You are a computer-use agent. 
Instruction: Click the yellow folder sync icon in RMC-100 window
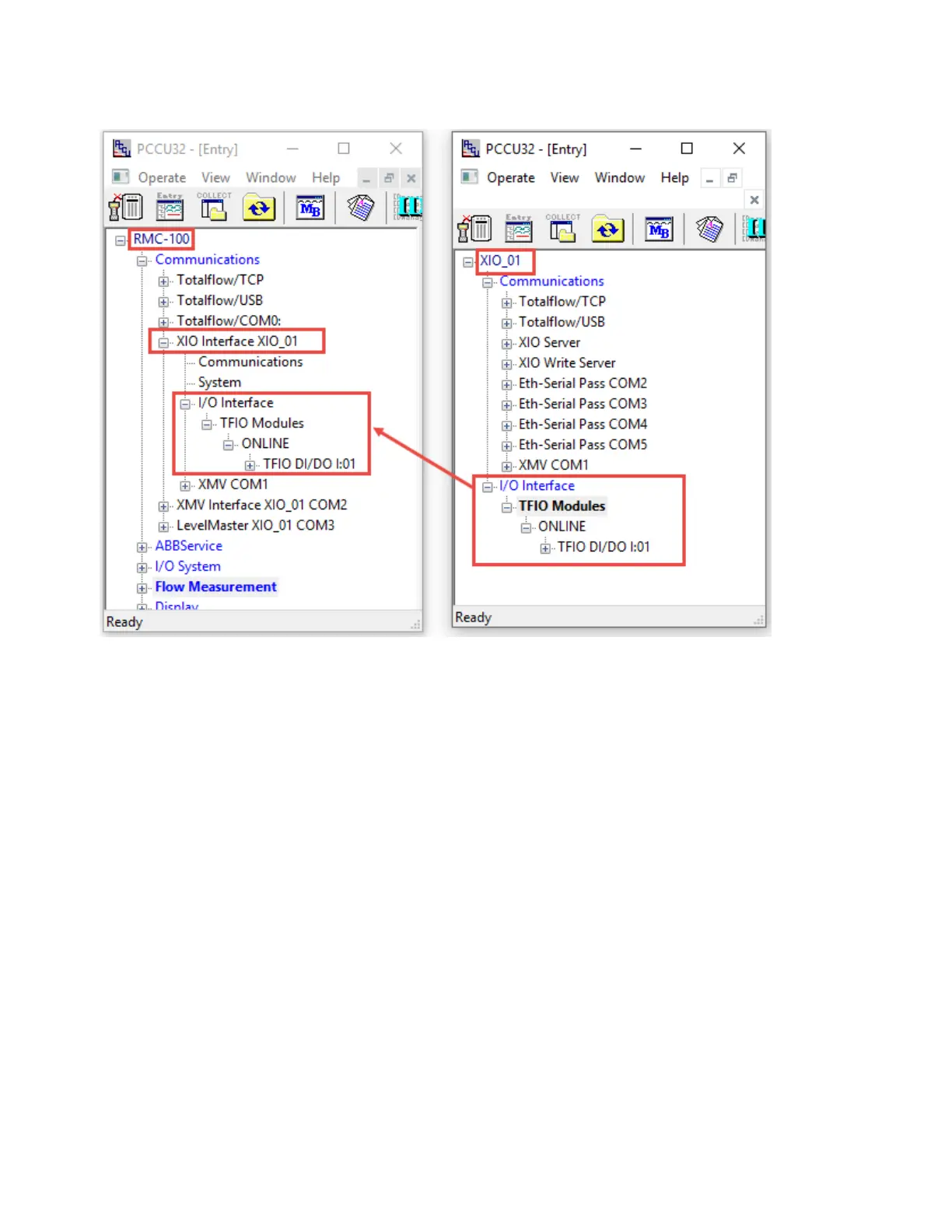259,208
